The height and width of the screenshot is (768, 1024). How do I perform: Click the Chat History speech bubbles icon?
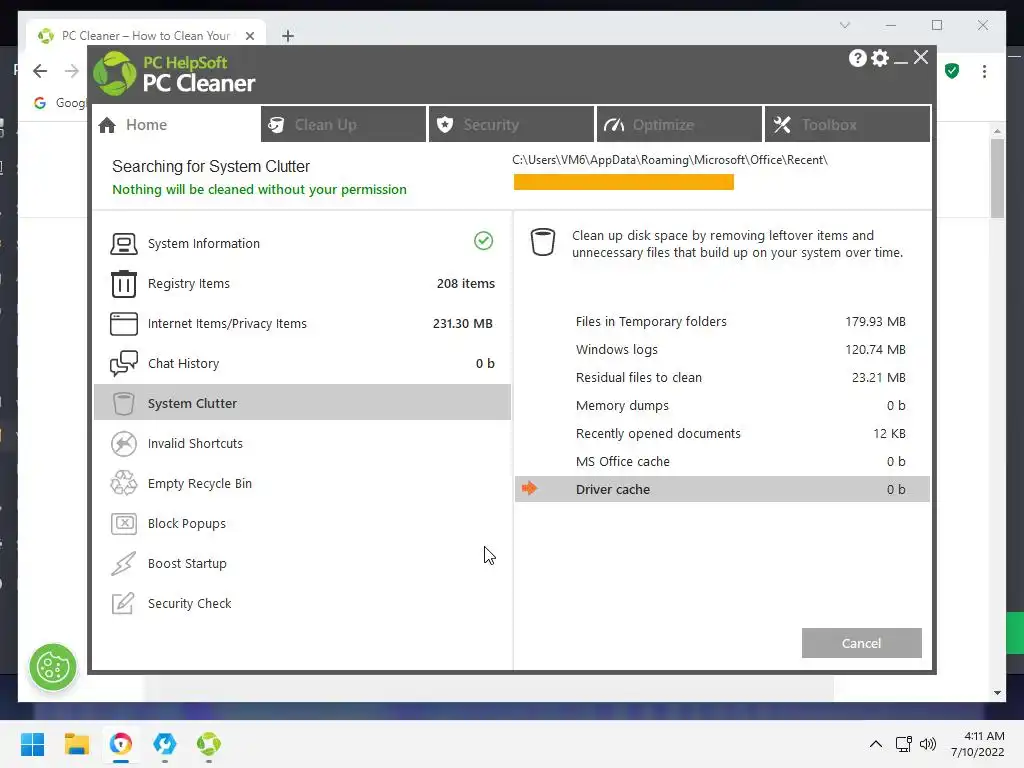tap(123, 363)
